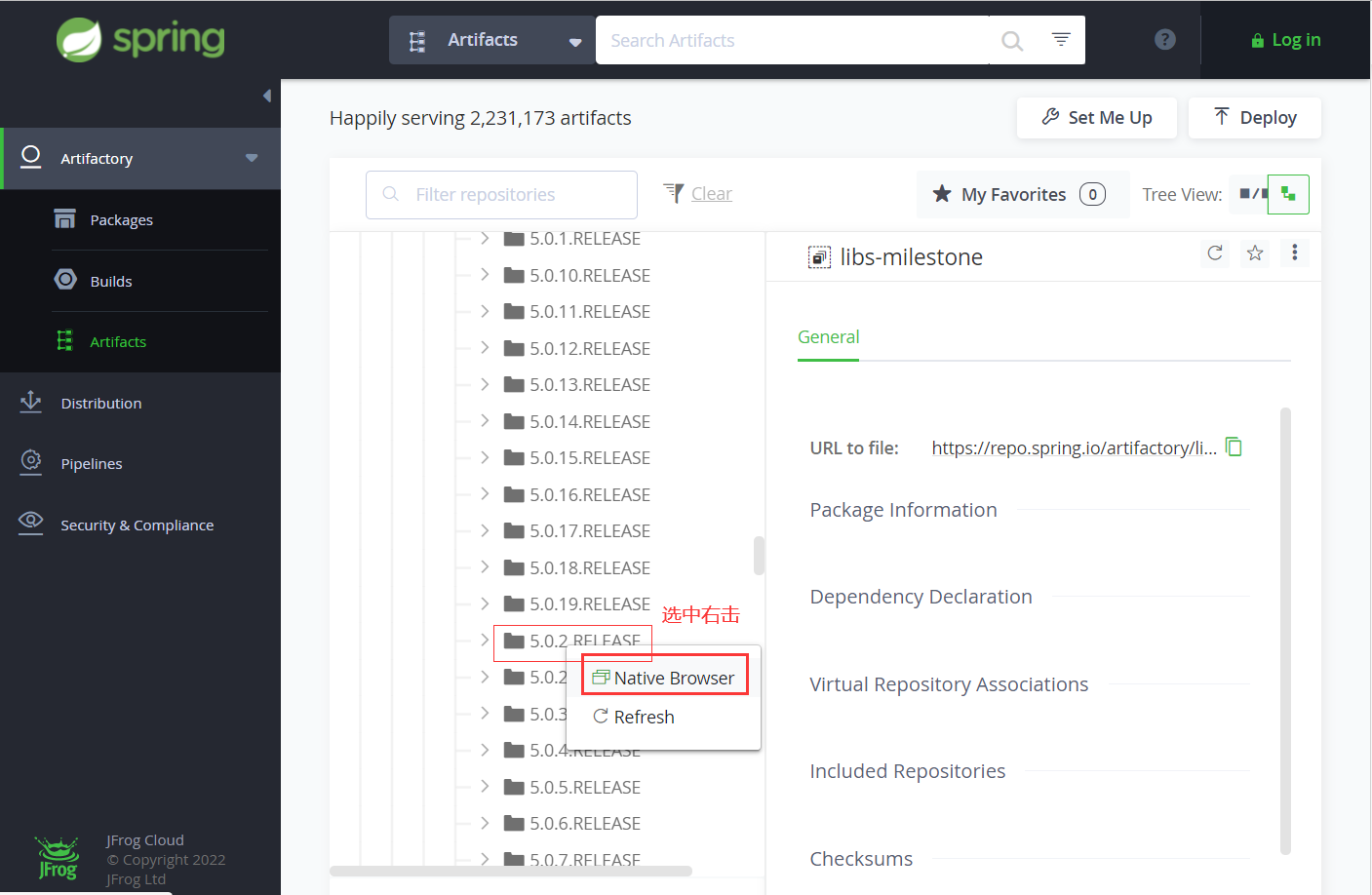Click the 5.0.10.RELEASE folder icon
1372x895 pixels.
pos(514,275)
